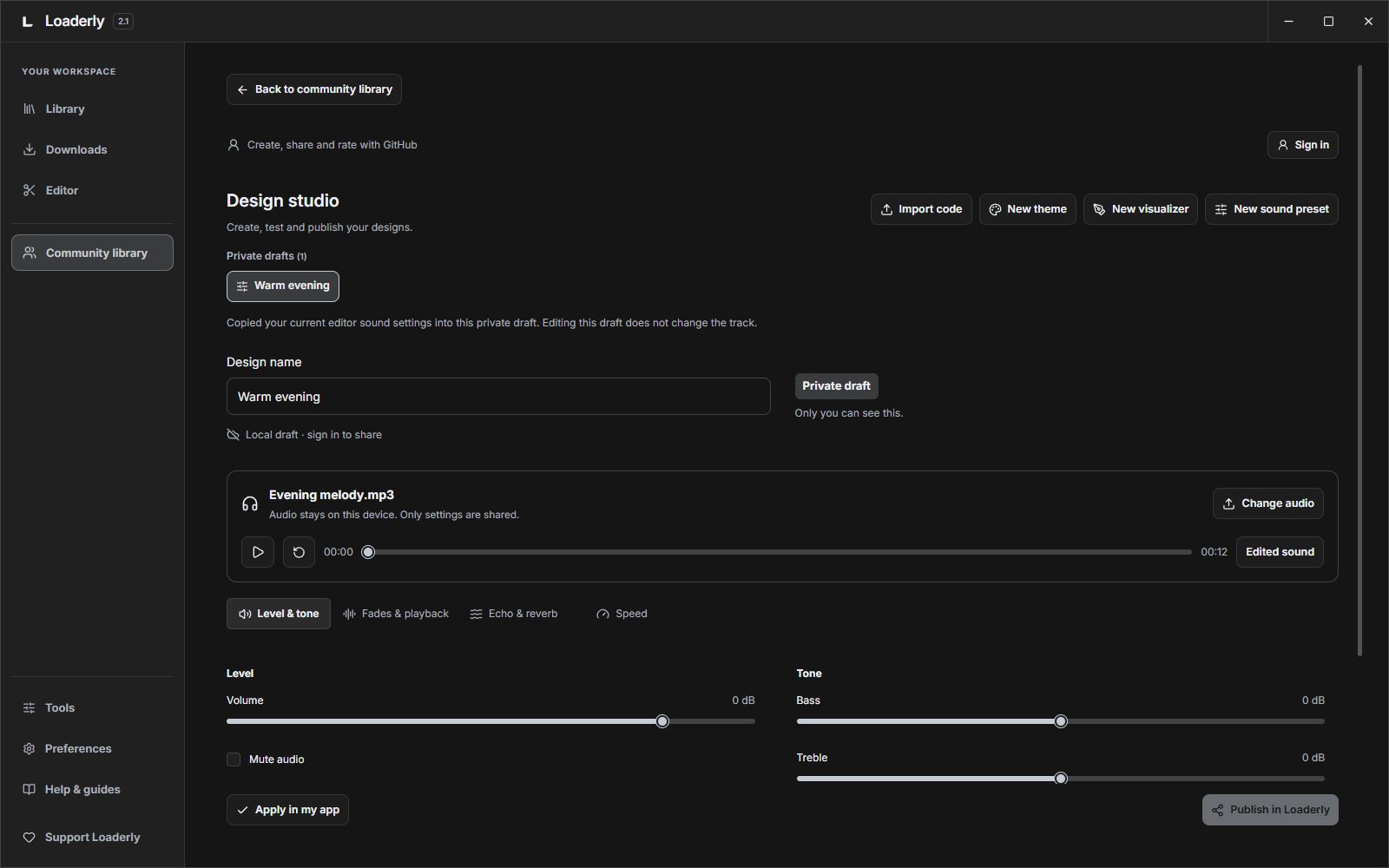The height and width of the screenshot is (868, 1389).
Task: Click Support Loaderly heart item
Action: pos(92,837)
